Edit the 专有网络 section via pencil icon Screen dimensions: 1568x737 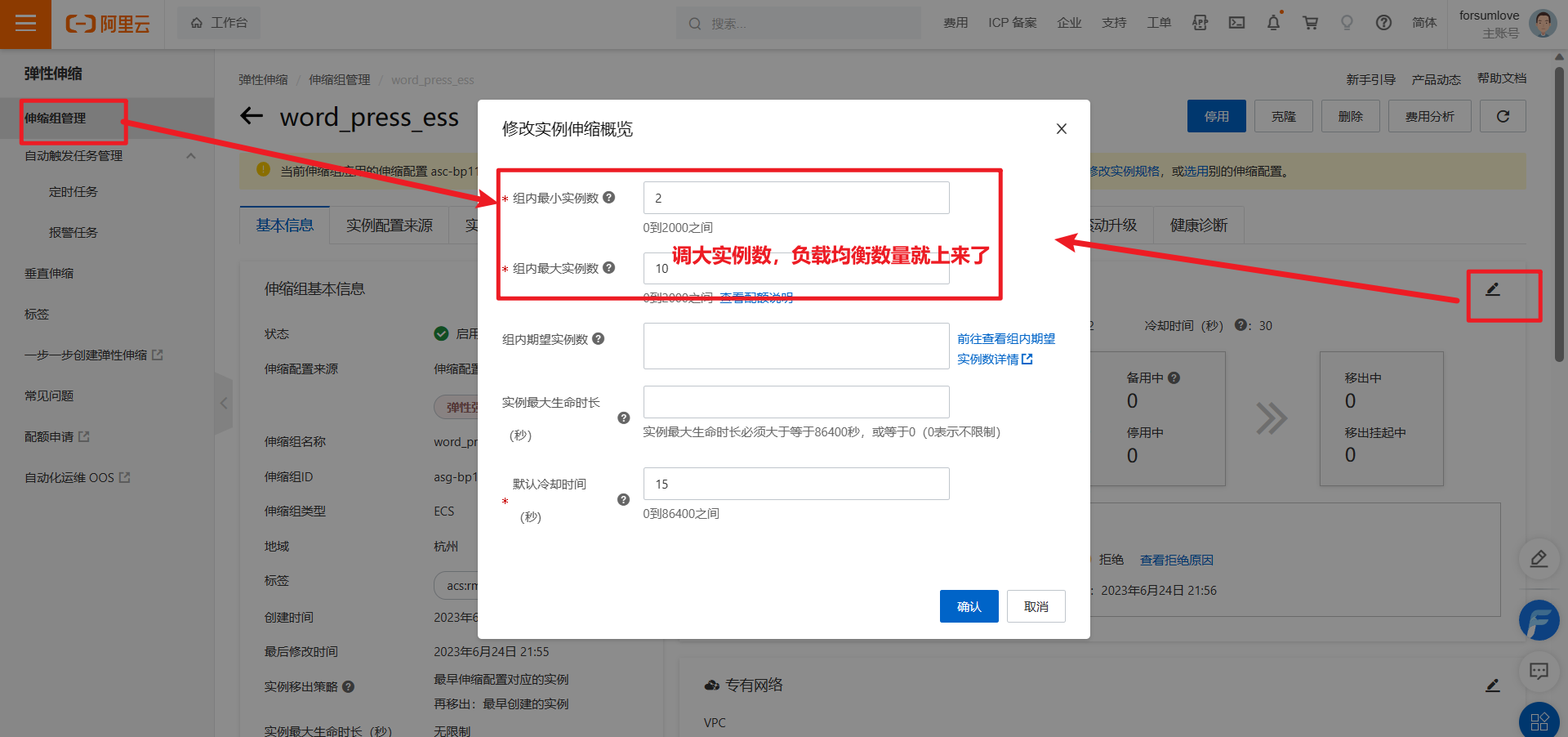[x=1492, y=685]
